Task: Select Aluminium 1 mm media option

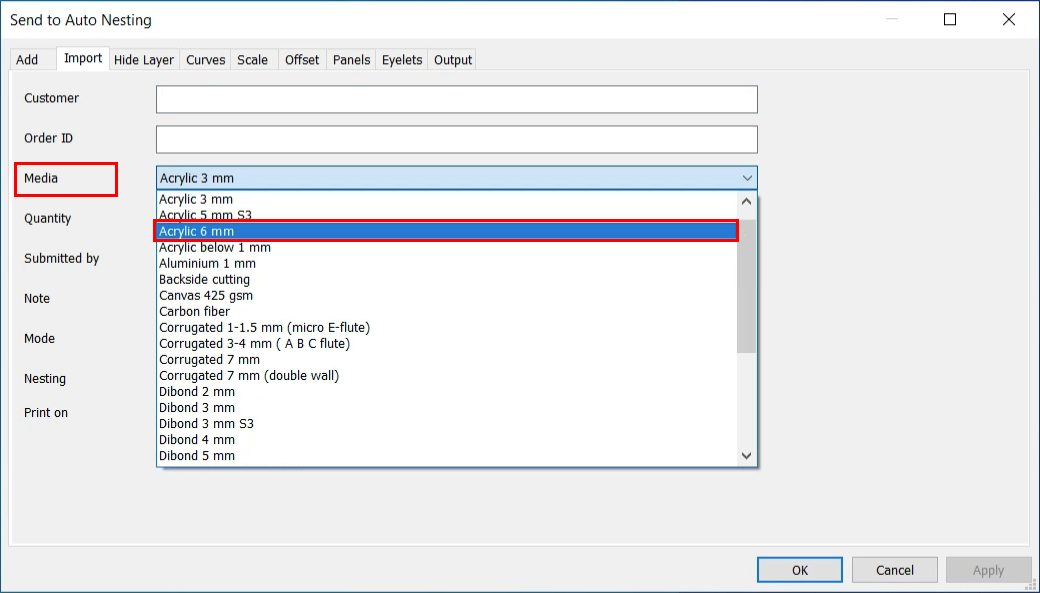Action: [x=207, y=263]
